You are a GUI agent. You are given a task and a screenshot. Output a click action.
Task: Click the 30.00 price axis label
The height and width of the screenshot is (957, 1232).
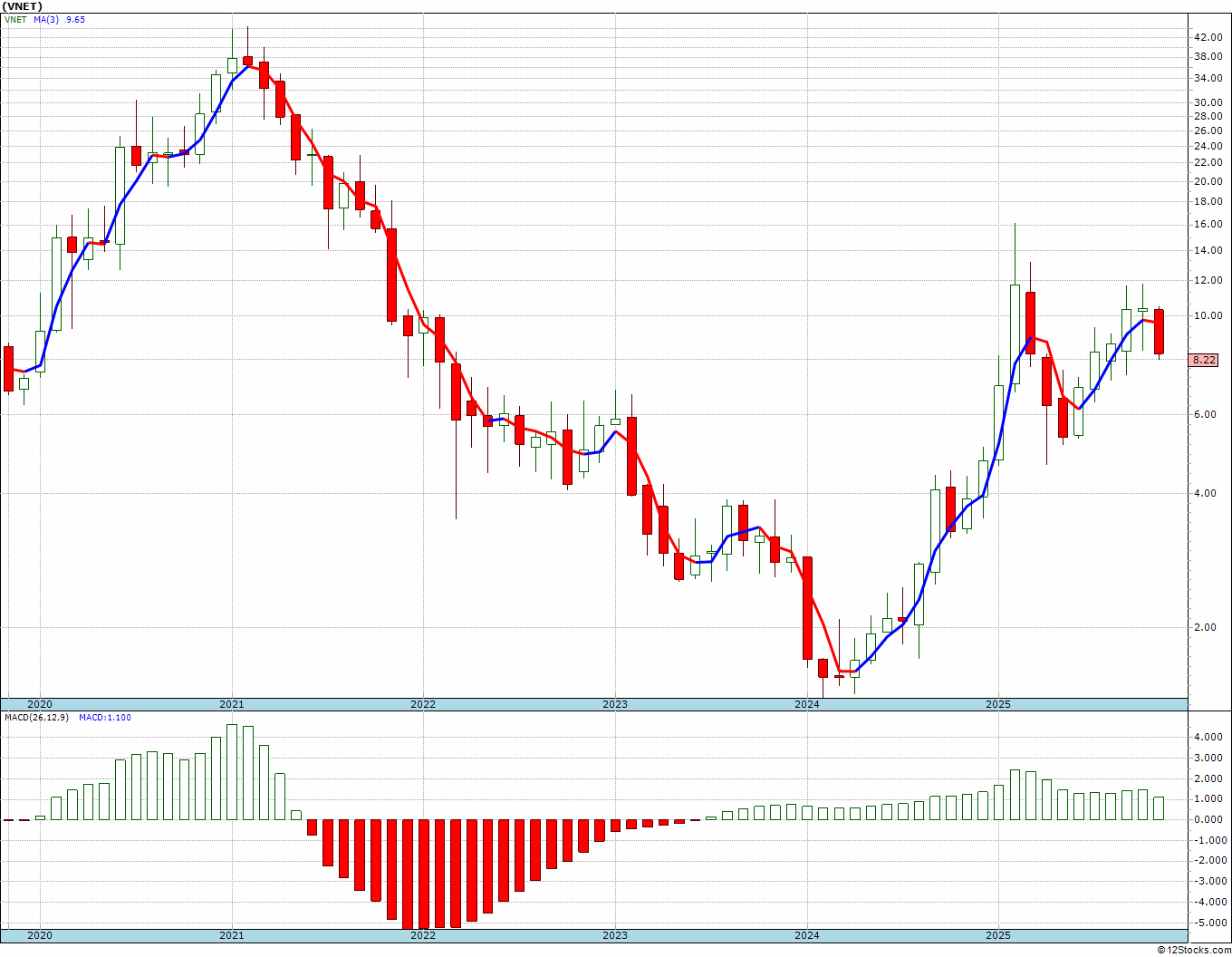(x=1208, y=102)
